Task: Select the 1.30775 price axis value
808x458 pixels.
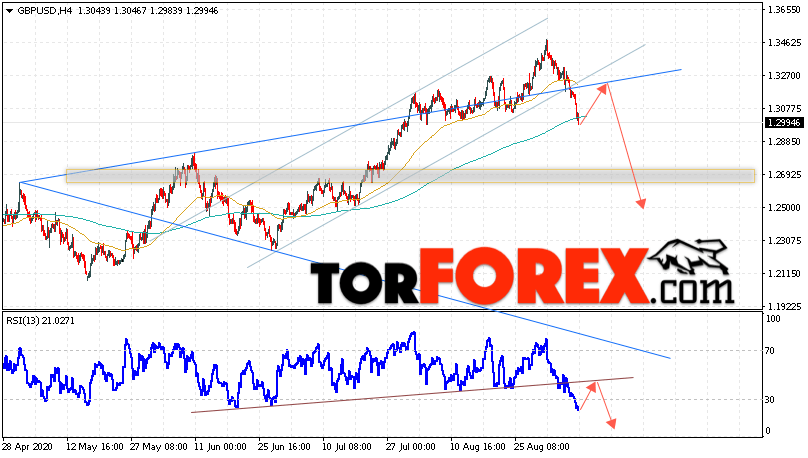Action: (784, 109)
